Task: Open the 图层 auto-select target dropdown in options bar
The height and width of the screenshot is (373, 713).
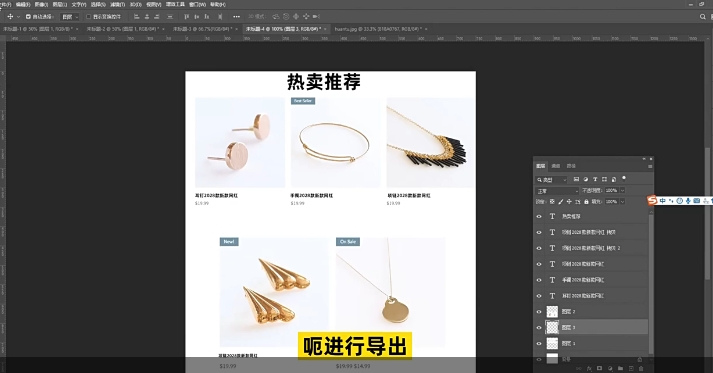Action: [70, 16]
